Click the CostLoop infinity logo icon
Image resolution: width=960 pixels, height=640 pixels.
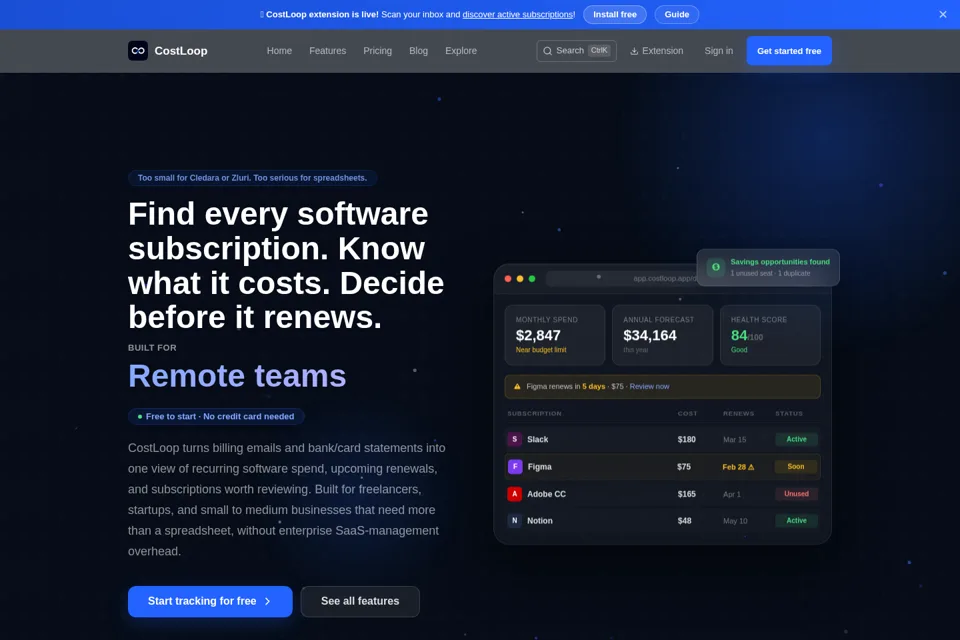[138, 51]
